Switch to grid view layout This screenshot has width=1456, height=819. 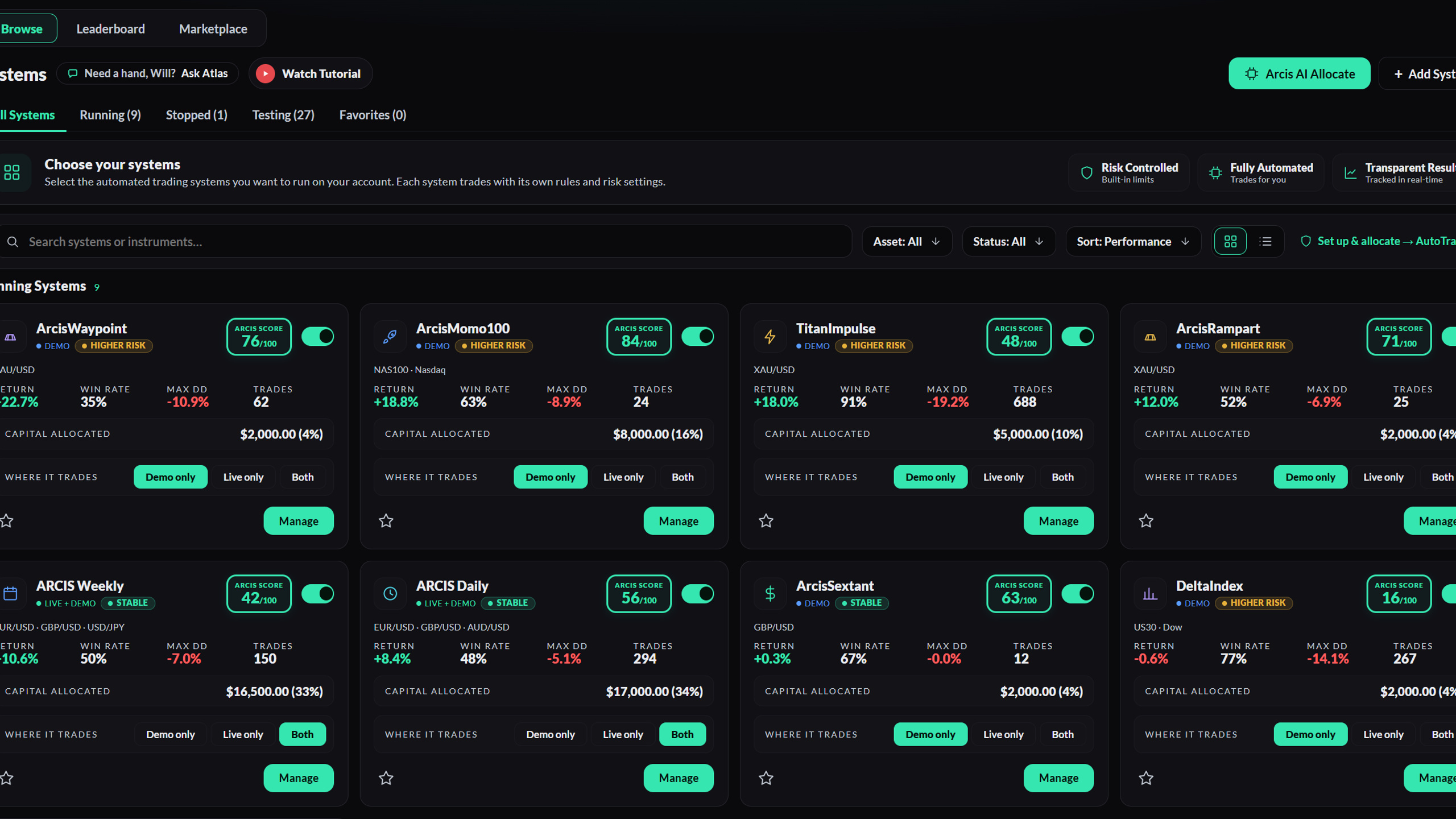[1230, 242]
